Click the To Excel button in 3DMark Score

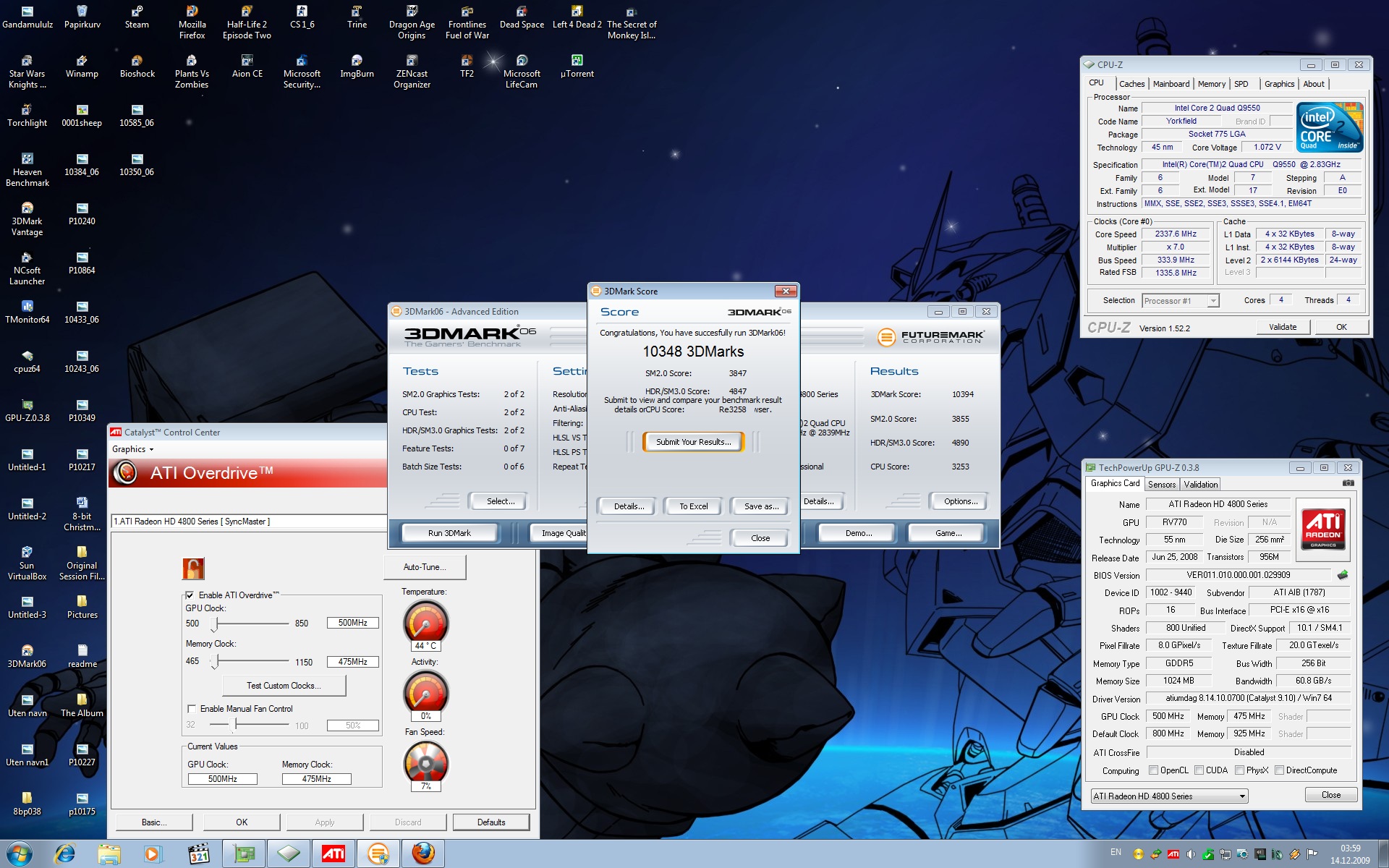(693, 506)
